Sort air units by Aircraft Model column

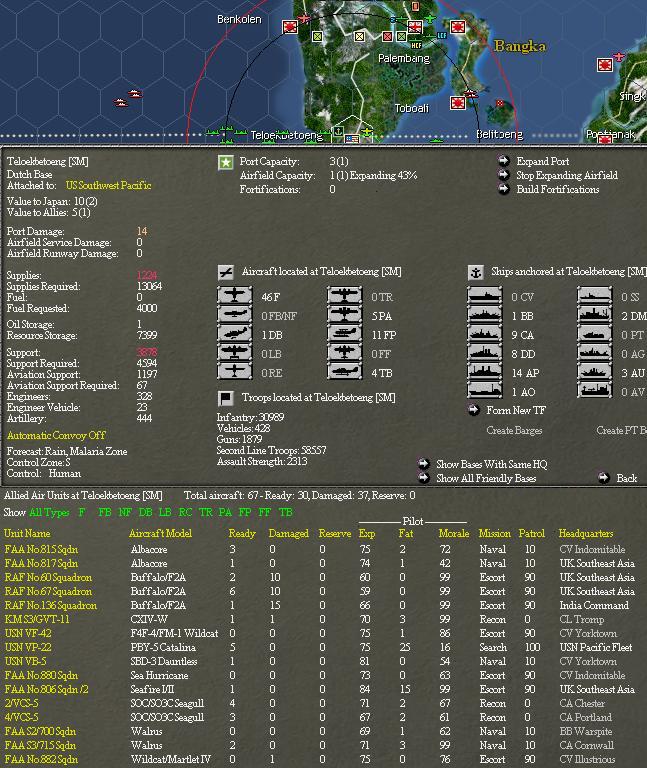[x=160, y=533]
